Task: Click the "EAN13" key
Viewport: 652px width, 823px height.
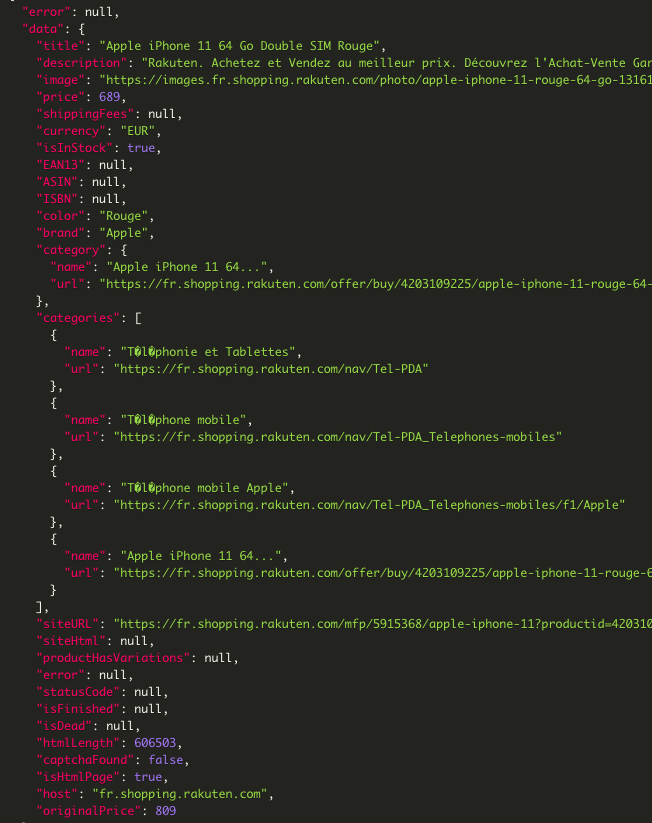Action: [61, 165]
